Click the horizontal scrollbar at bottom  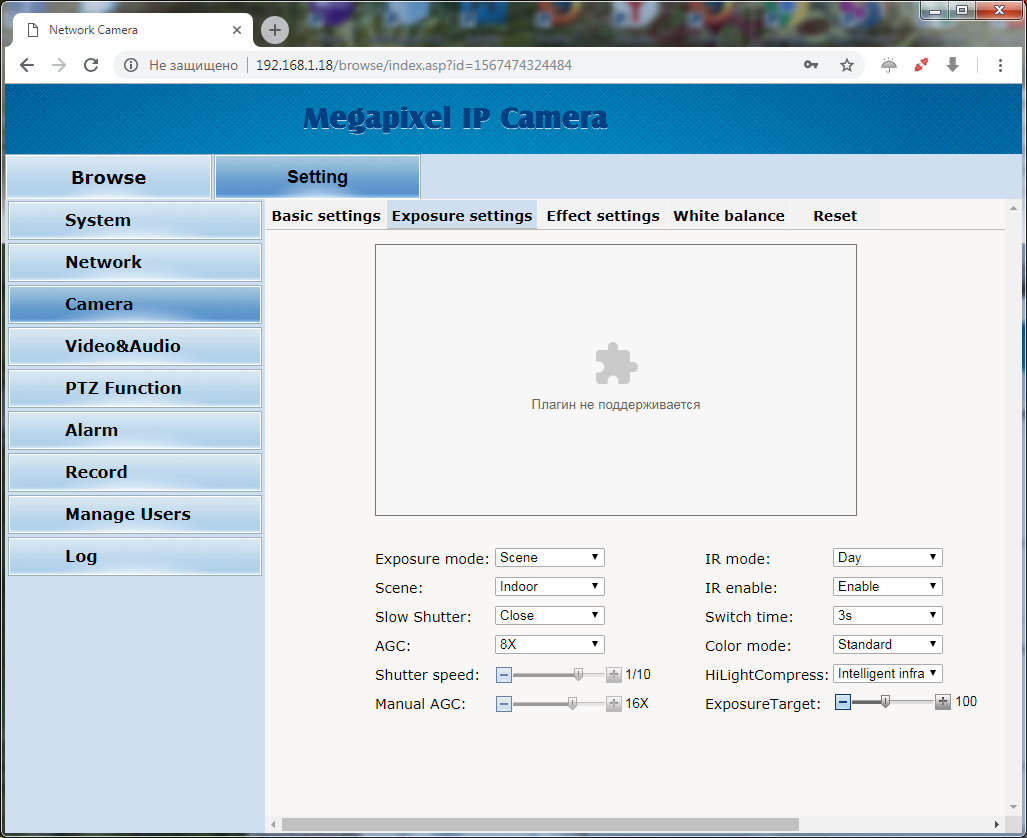pyautogui.click(x=540, y=824)
